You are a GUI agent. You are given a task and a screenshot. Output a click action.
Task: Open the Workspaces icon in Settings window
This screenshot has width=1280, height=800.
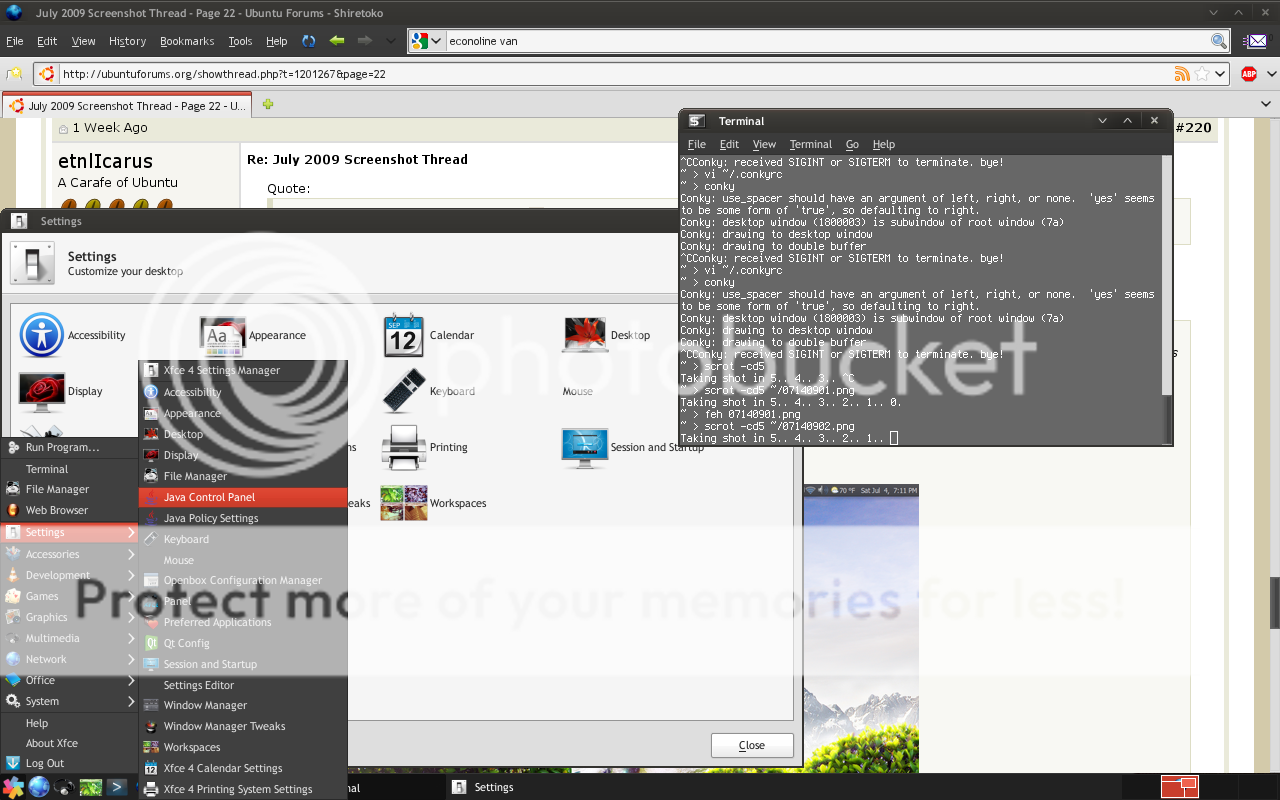coord(403,503)
